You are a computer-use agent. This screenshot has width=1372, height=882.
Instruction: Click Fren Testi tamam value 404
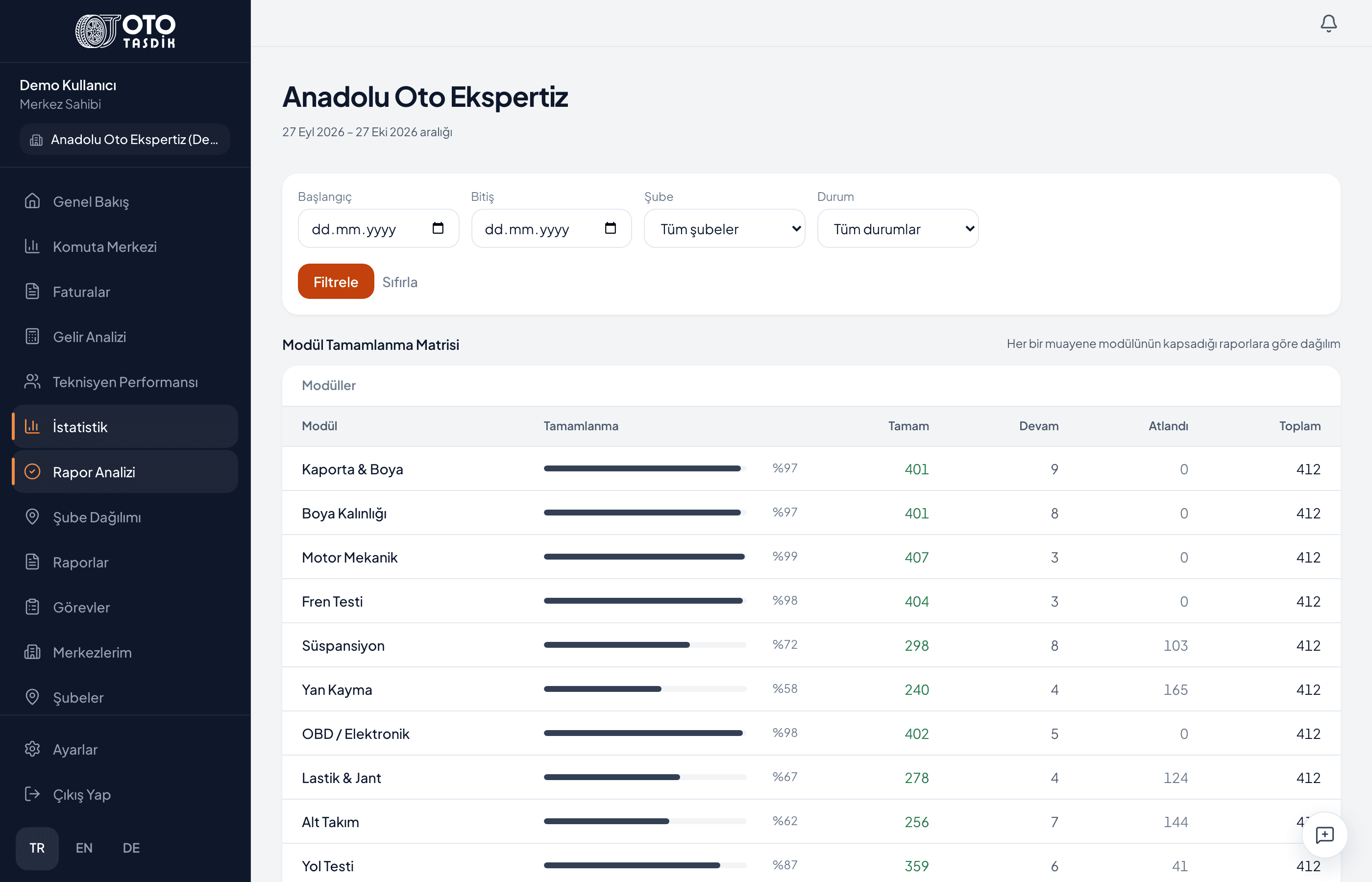(917, 601)
